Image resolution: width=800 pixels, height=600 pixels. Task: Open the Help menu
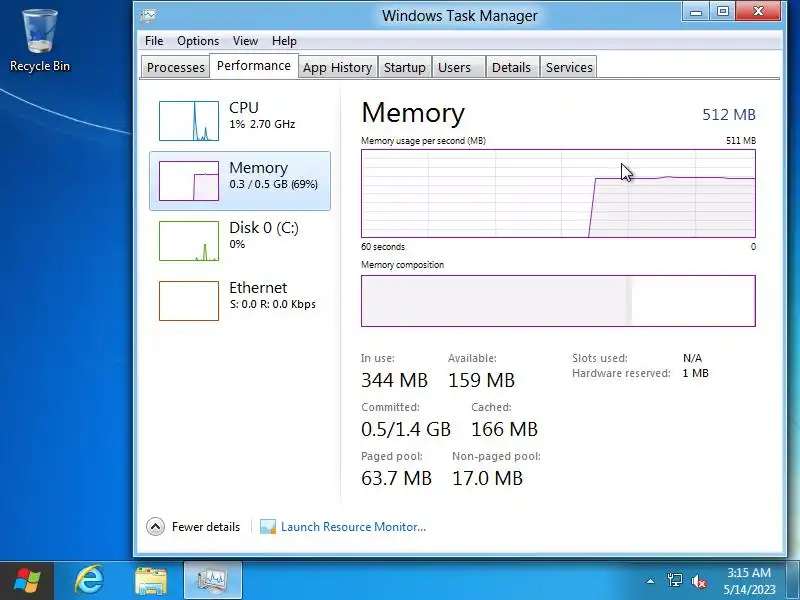point(284,41)
